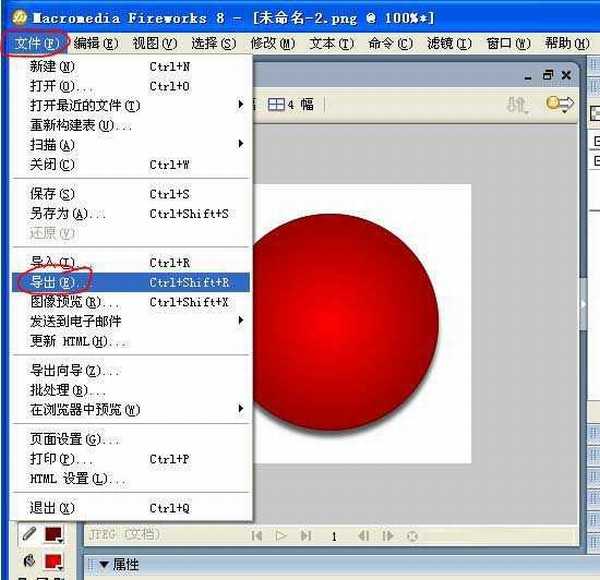Click the first frame playback button

pos(257,536)
